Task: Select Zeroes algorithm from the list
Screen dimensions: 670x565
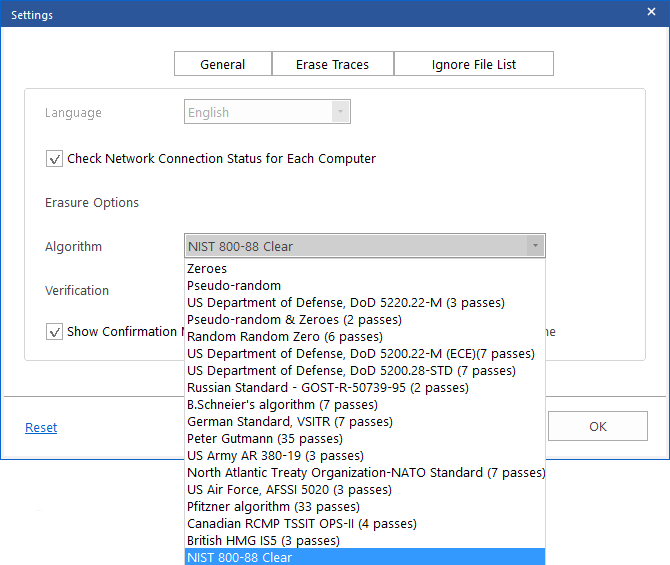Action: point(365,268)
